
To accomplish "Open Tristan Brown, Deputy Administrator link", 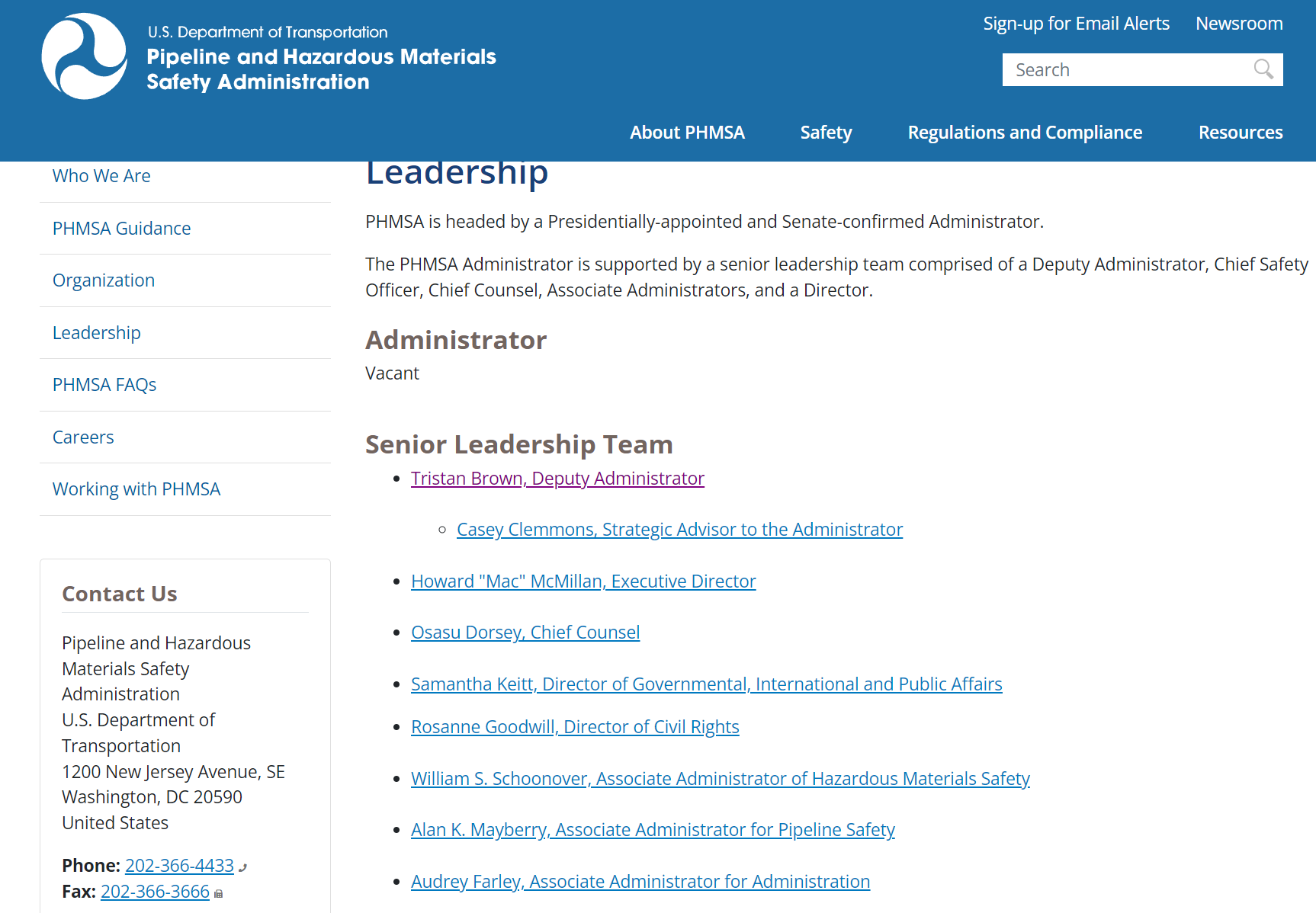I will tap(557, 479).
